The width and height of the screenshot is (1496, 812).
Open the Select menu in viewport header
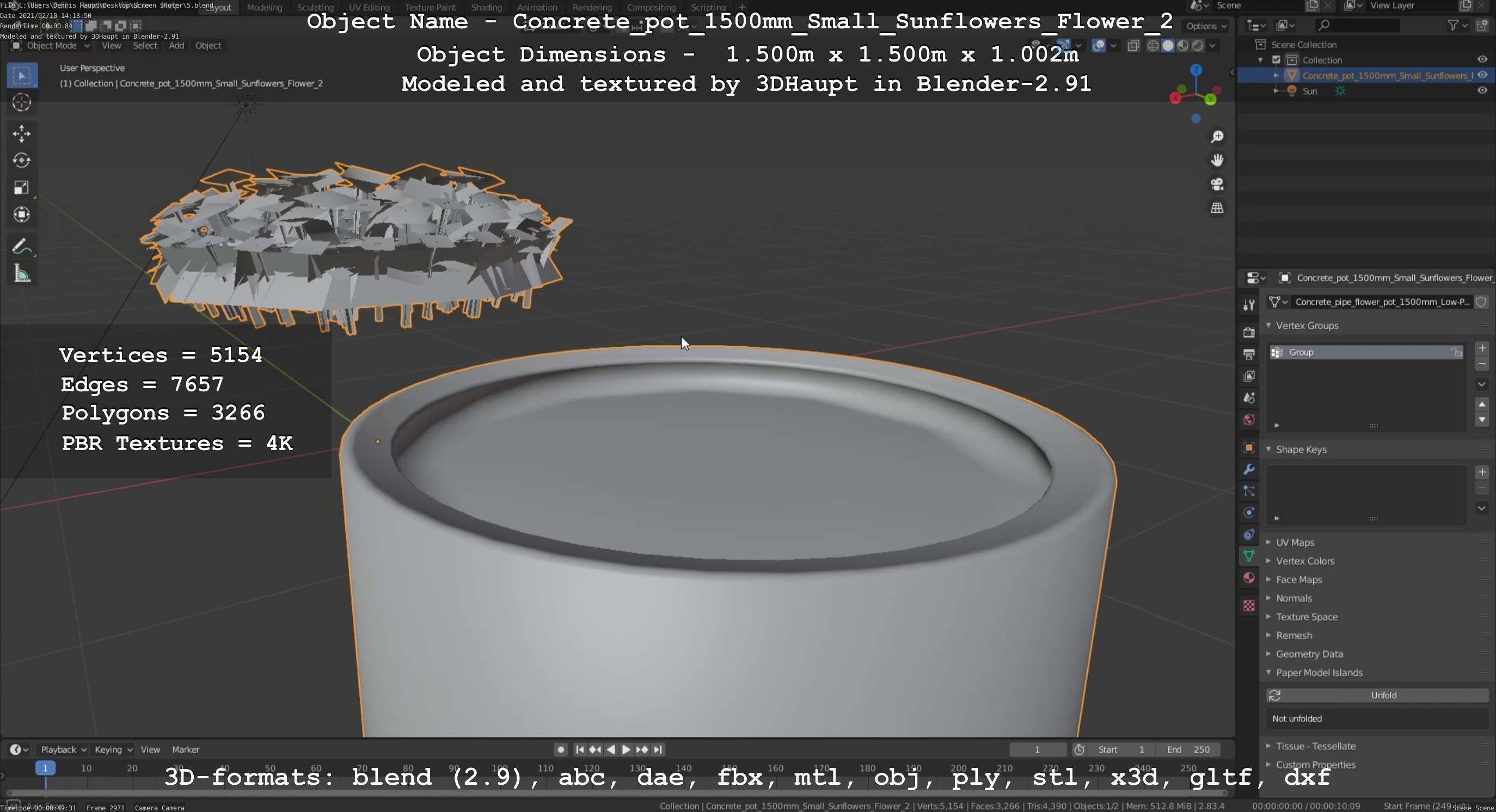click(145, 45)
